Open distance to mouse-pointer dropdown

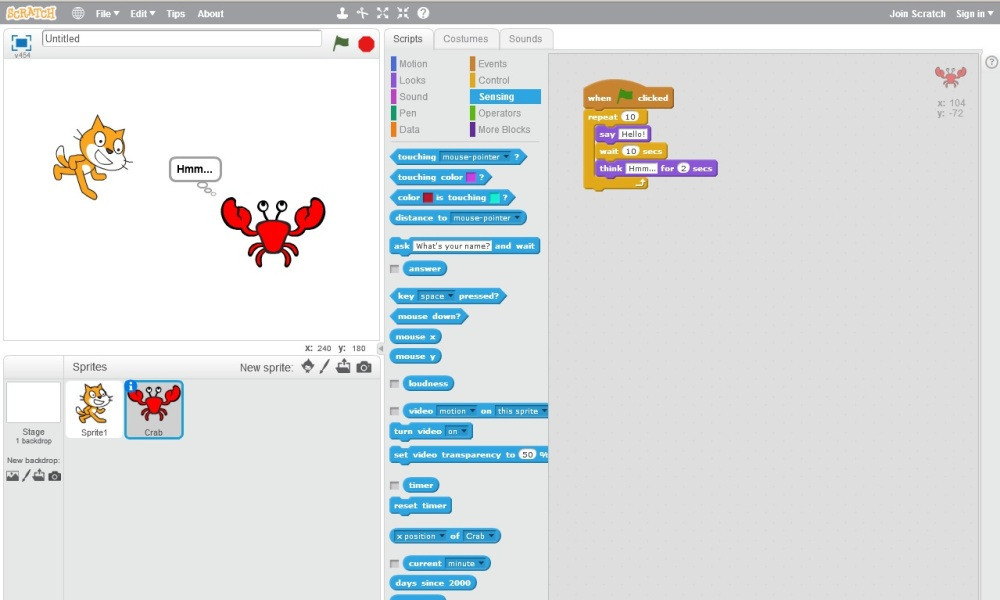tap(486, 218)
